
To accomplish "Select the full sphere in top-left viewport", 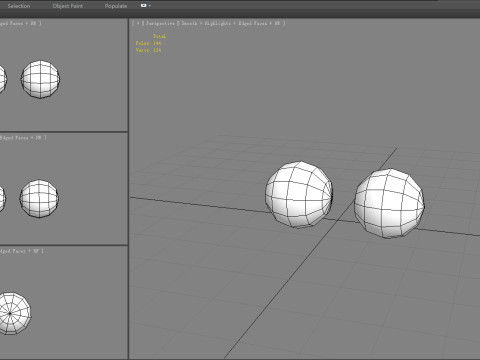I will (x=40, y=79).
